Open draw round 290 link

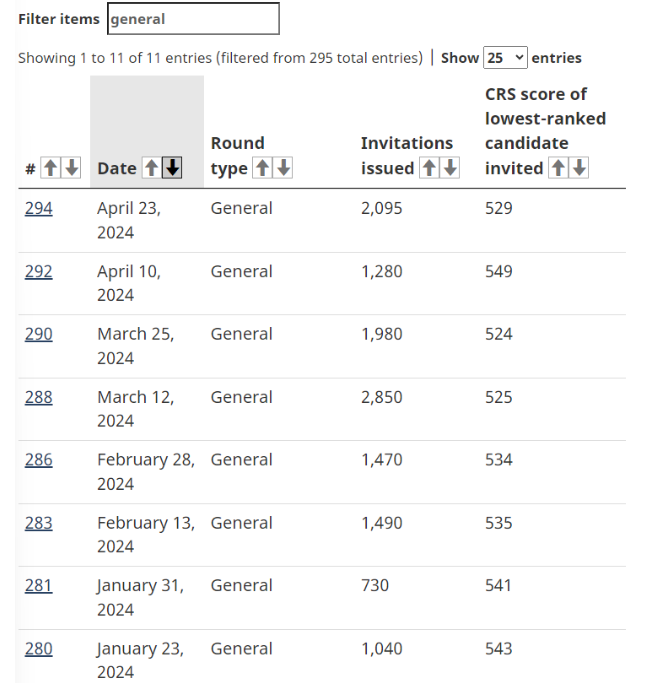(39, 334)
